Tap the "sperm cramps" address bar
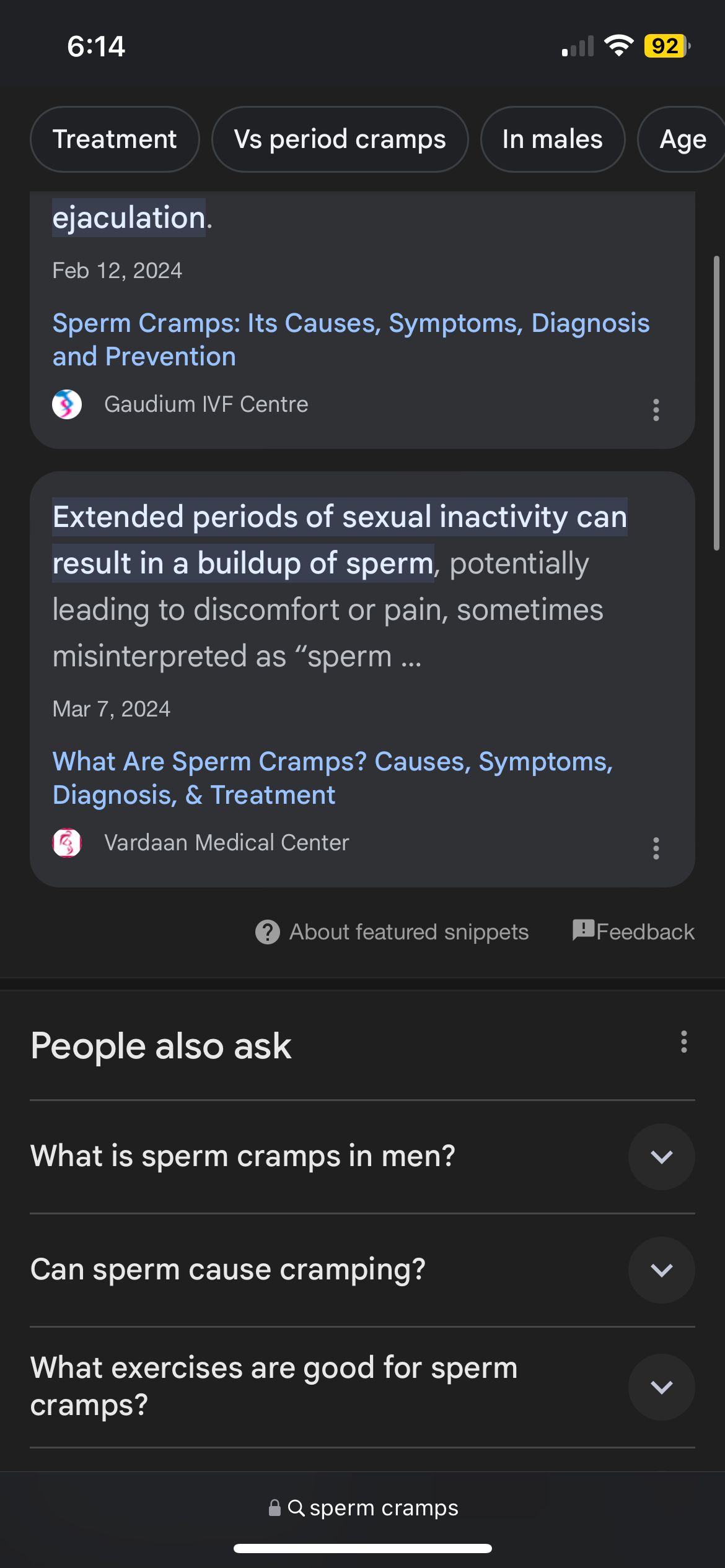This screenshot has width=725, height=1568. pos(384,1508)
